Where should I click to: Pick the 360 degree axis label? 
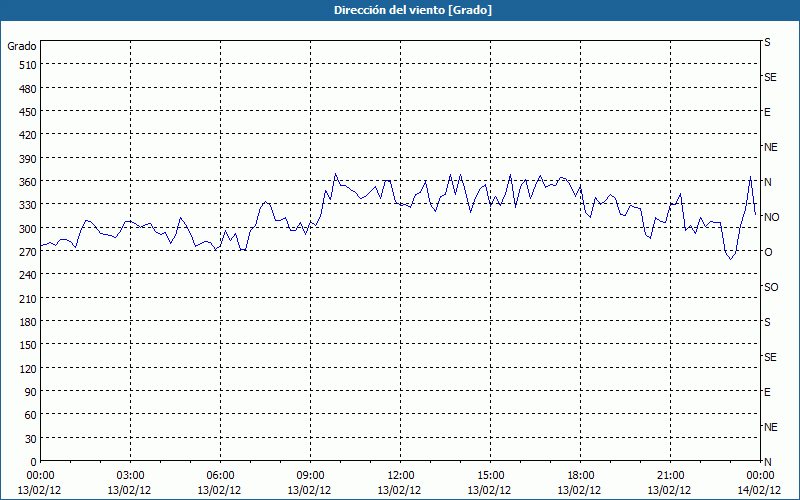tap(28, 182)
